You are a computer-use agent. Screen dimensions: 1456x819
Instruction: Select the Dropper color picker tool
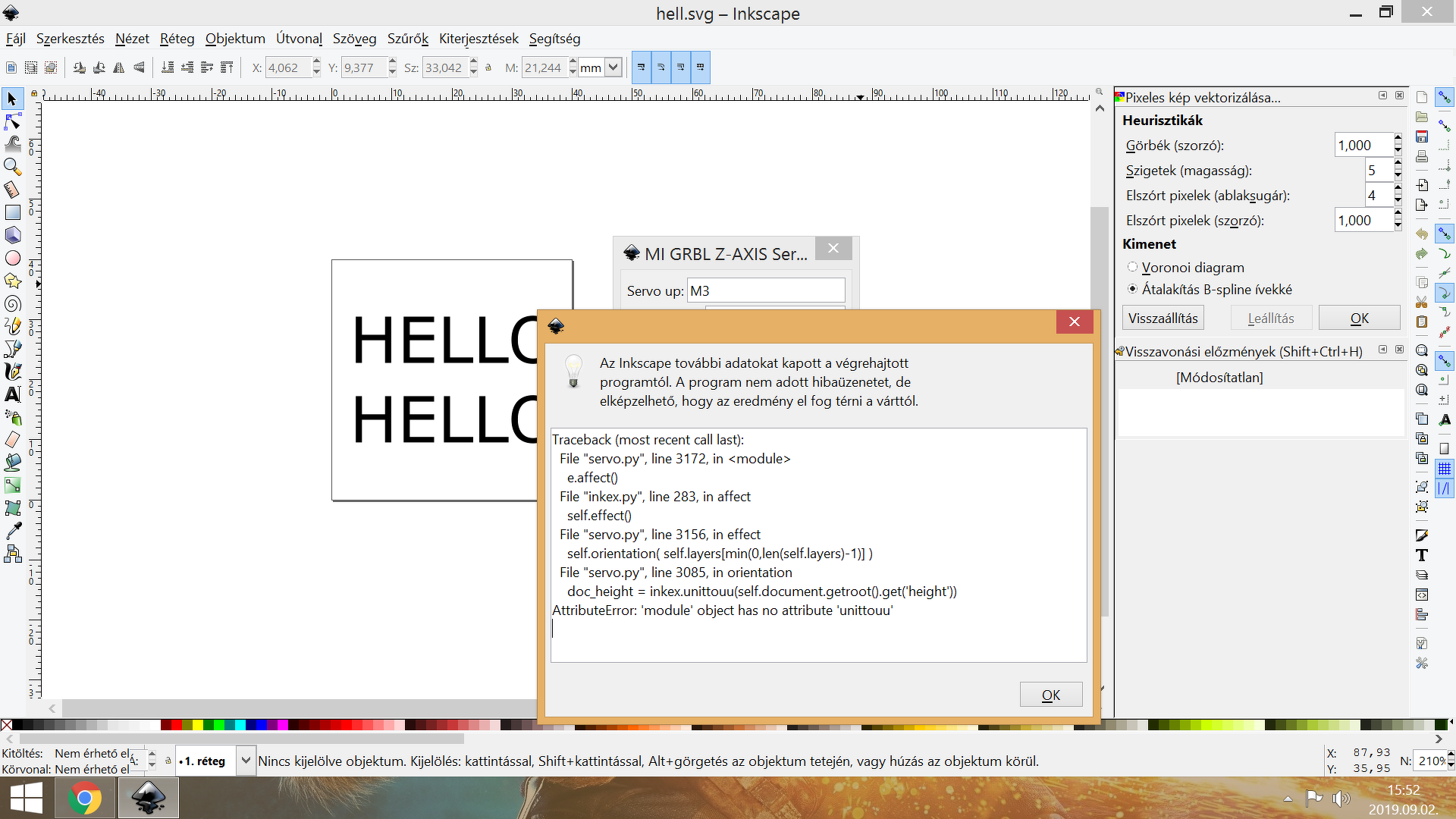point(12,531)
